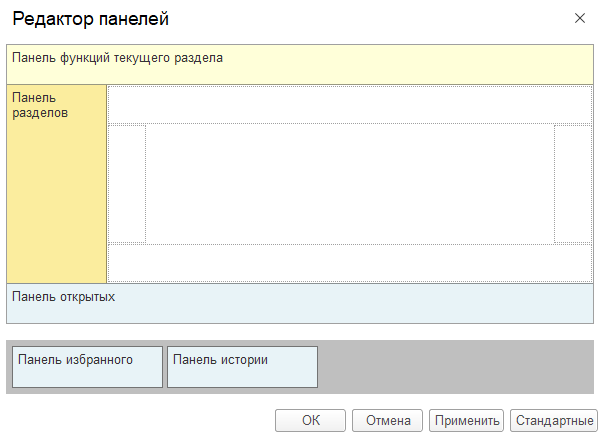Click the empty top drop zone
This screenshot has width=598, height=435.
pyautogui.click(x=350, y=105)
